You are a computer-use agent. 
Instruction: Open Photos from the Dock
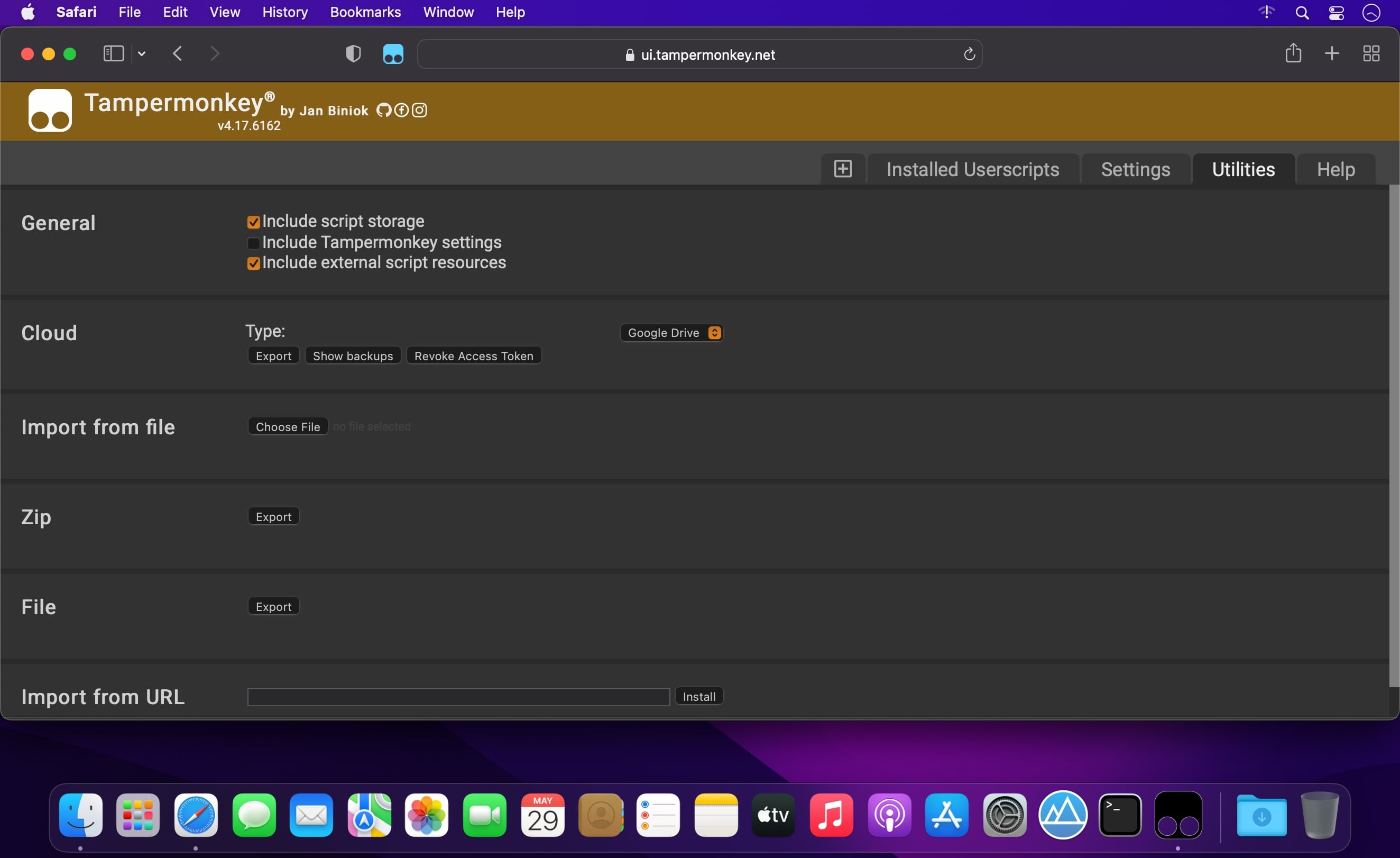click(x=427, y=815)
